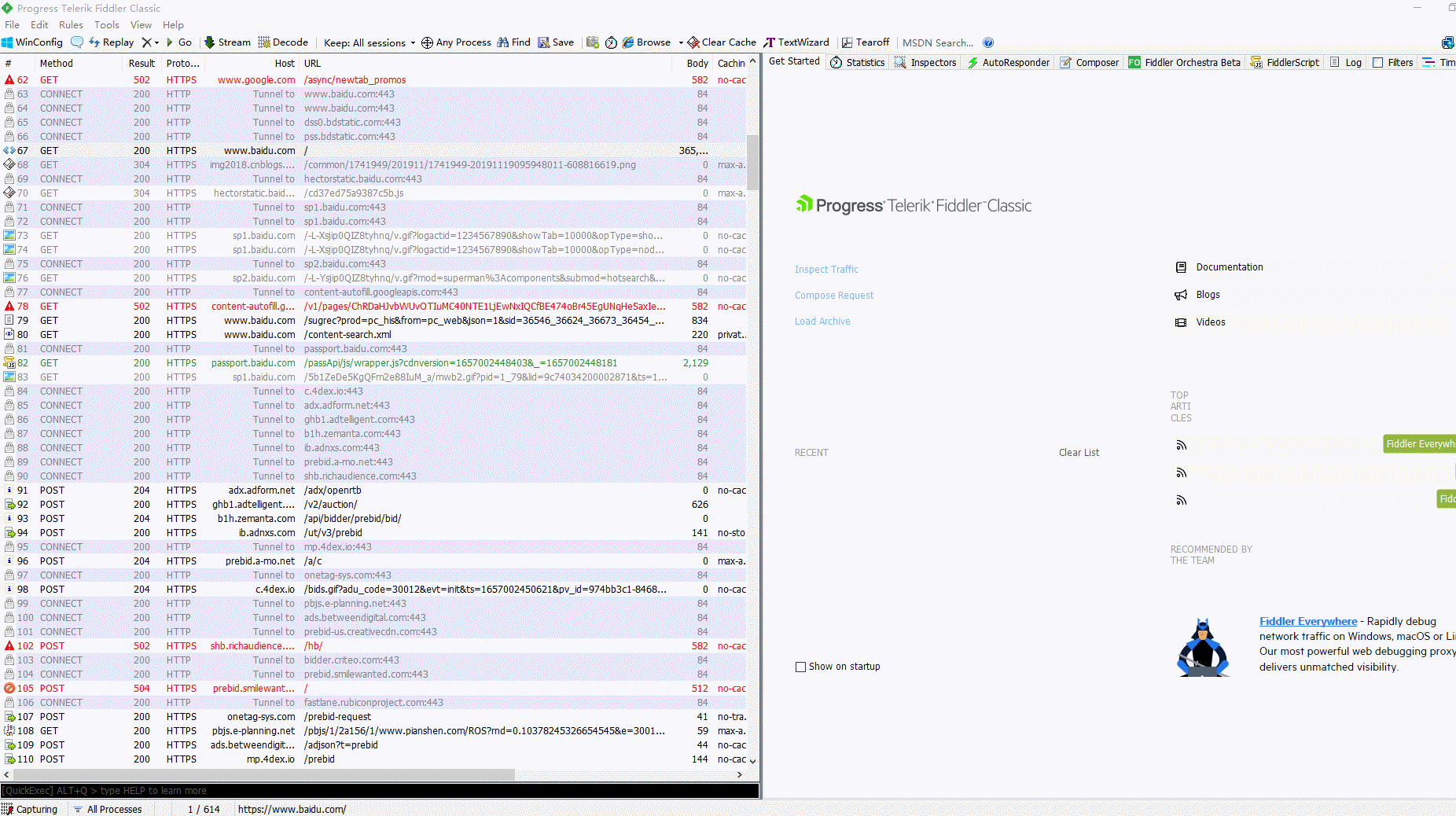The width and height of the screenshot is (1456, 816).
Task: Open Find sessions binoculars
Action: point(513,42)
